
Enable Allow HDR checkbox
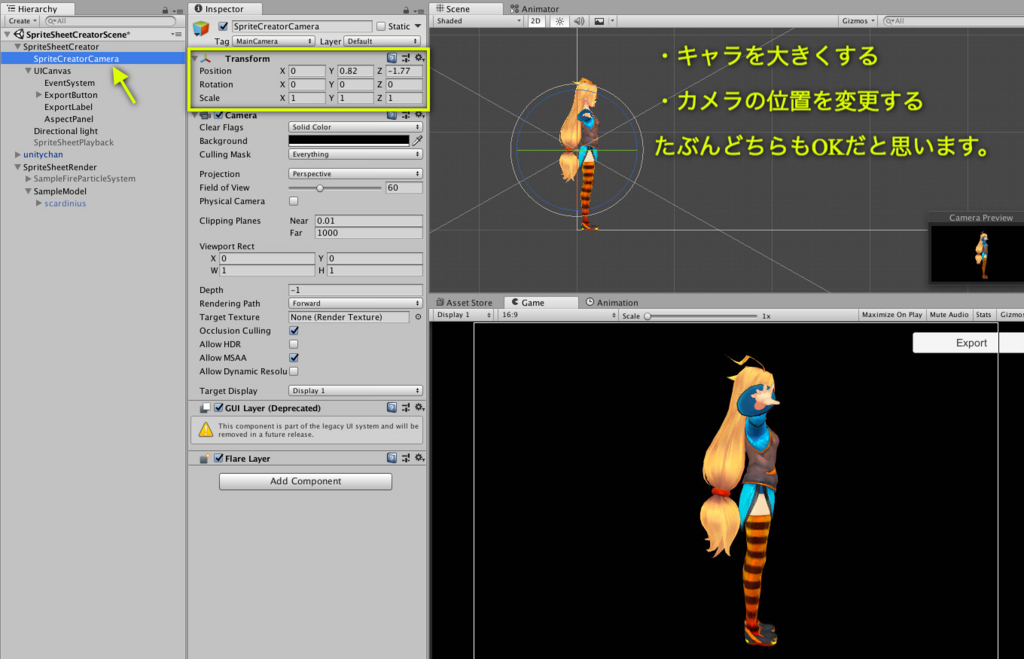click(294, 344)
